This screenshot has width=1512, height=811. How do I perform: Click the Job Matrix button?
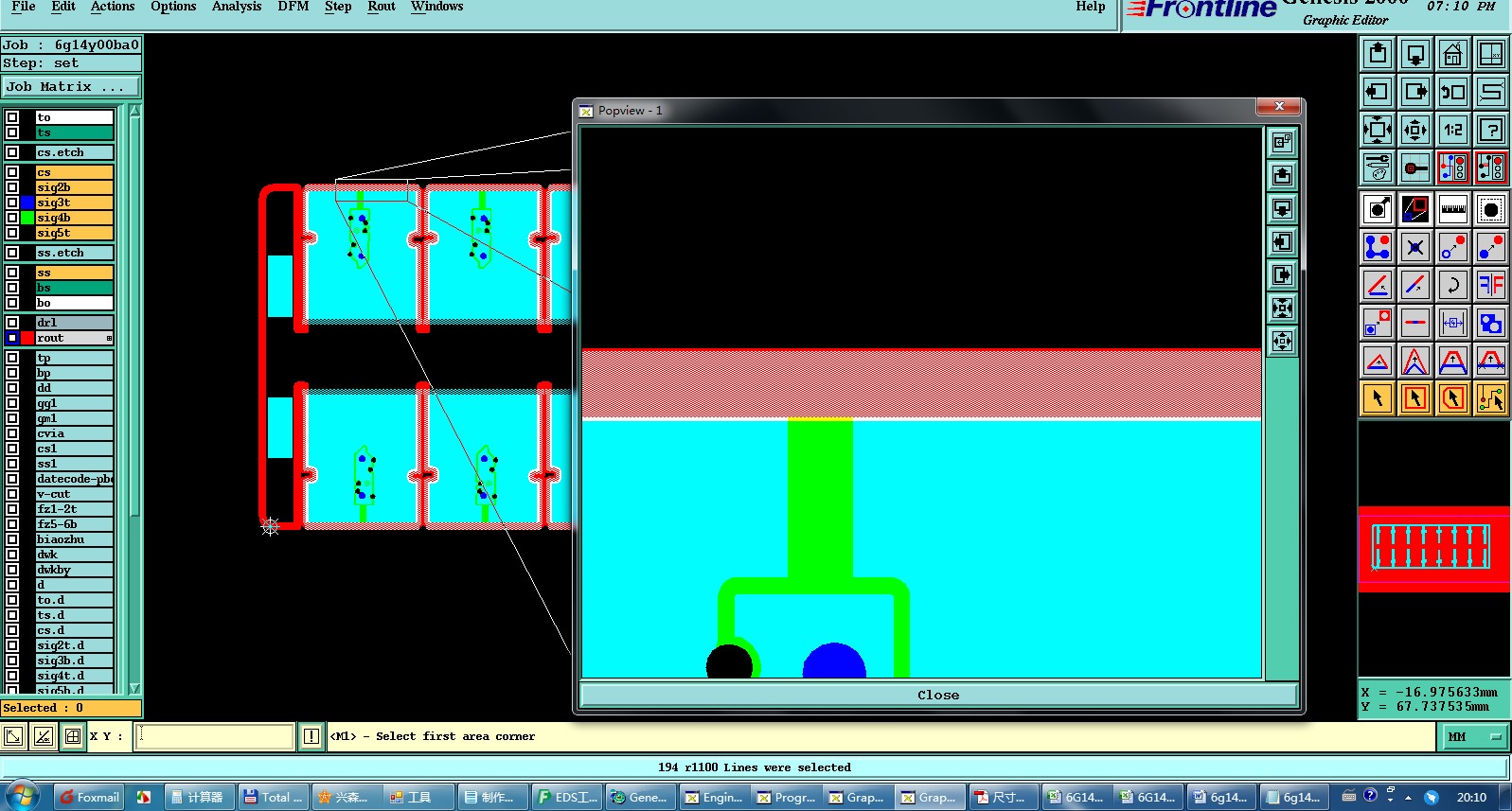71,86
